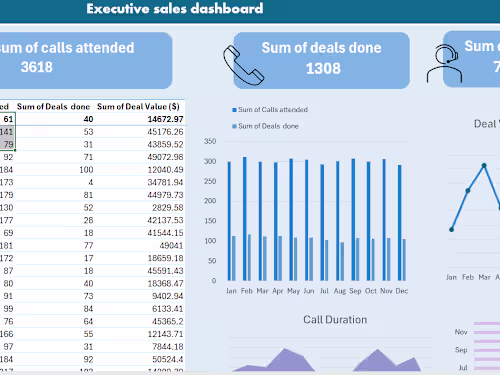Image resolution: width=500 pixels, height=375 pixels.
Task: Click the Dec calls attended bar
Action: pos(399,223)
